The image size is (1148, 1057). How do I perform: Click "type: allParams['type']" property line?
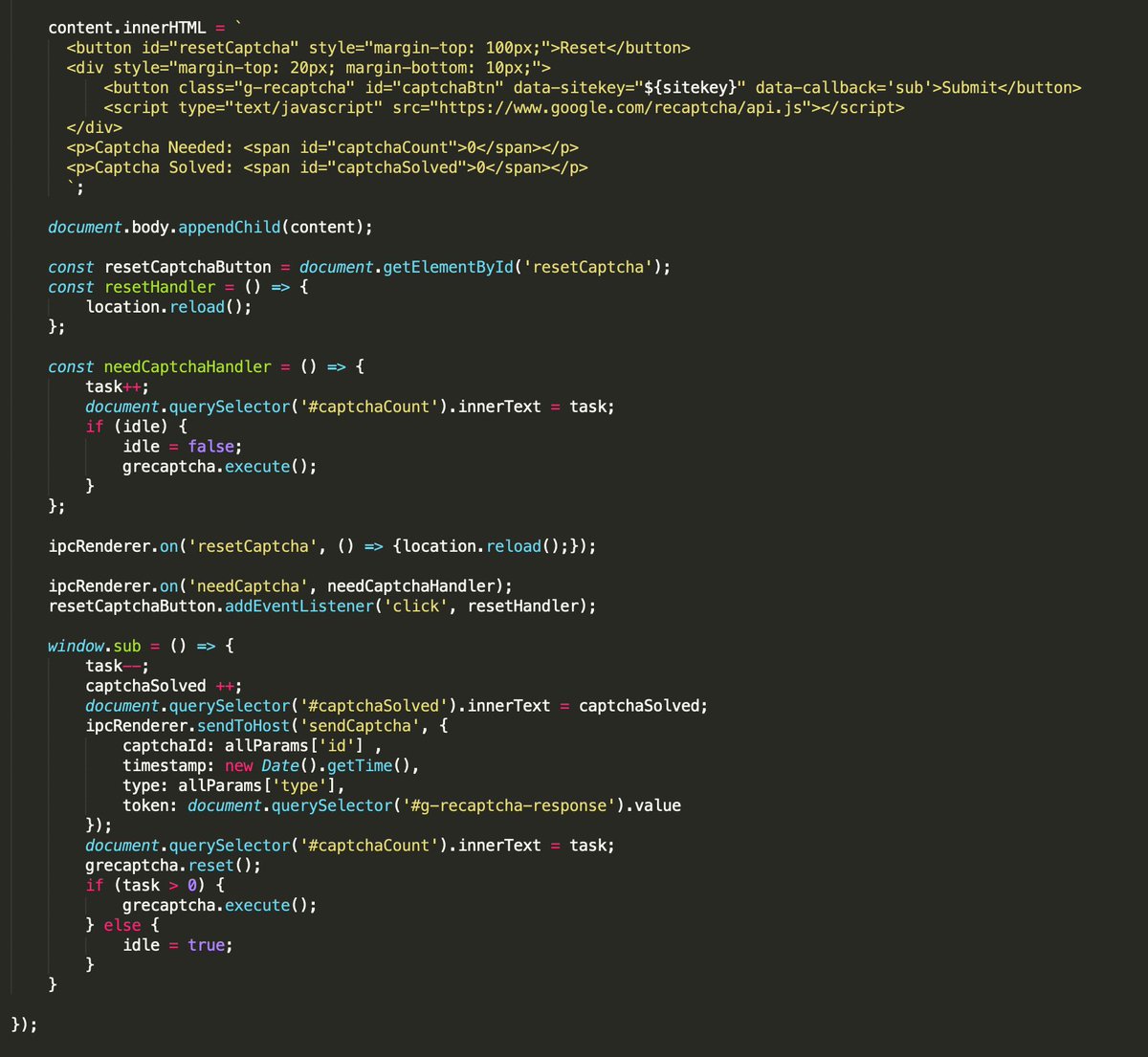[x=234, y=785]
